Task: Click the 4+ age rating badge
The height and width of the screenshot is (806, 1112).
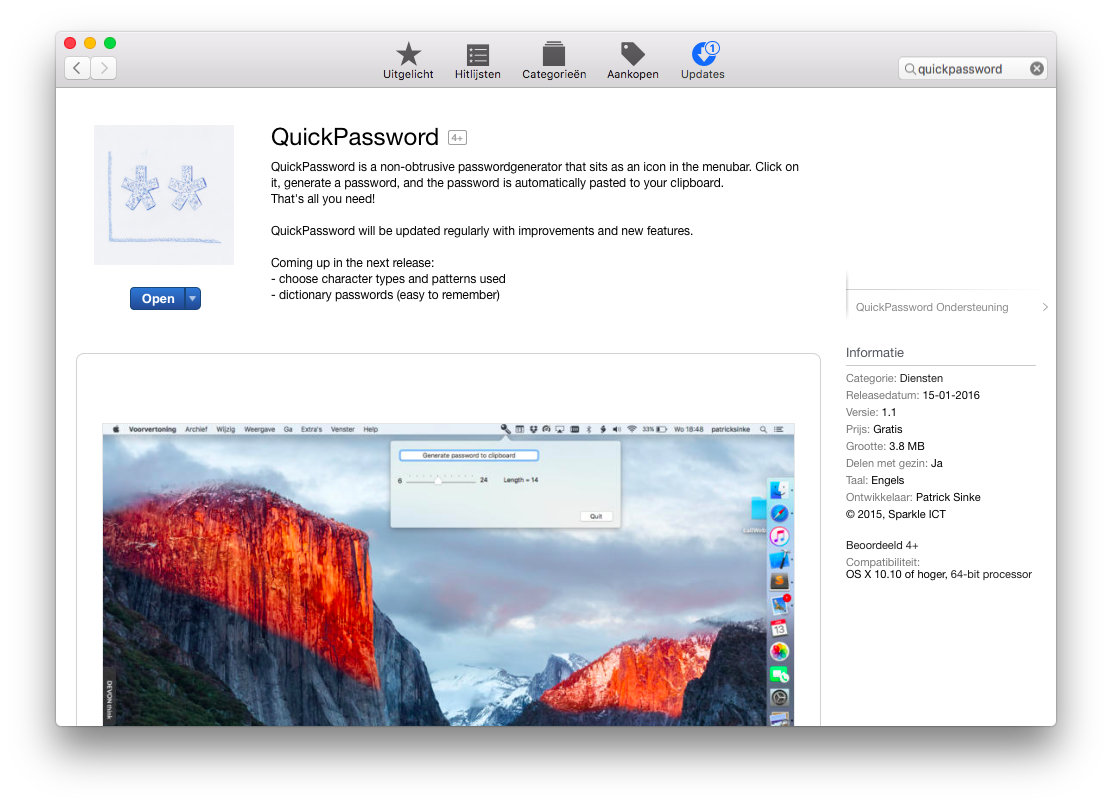Action: [457, 138]
